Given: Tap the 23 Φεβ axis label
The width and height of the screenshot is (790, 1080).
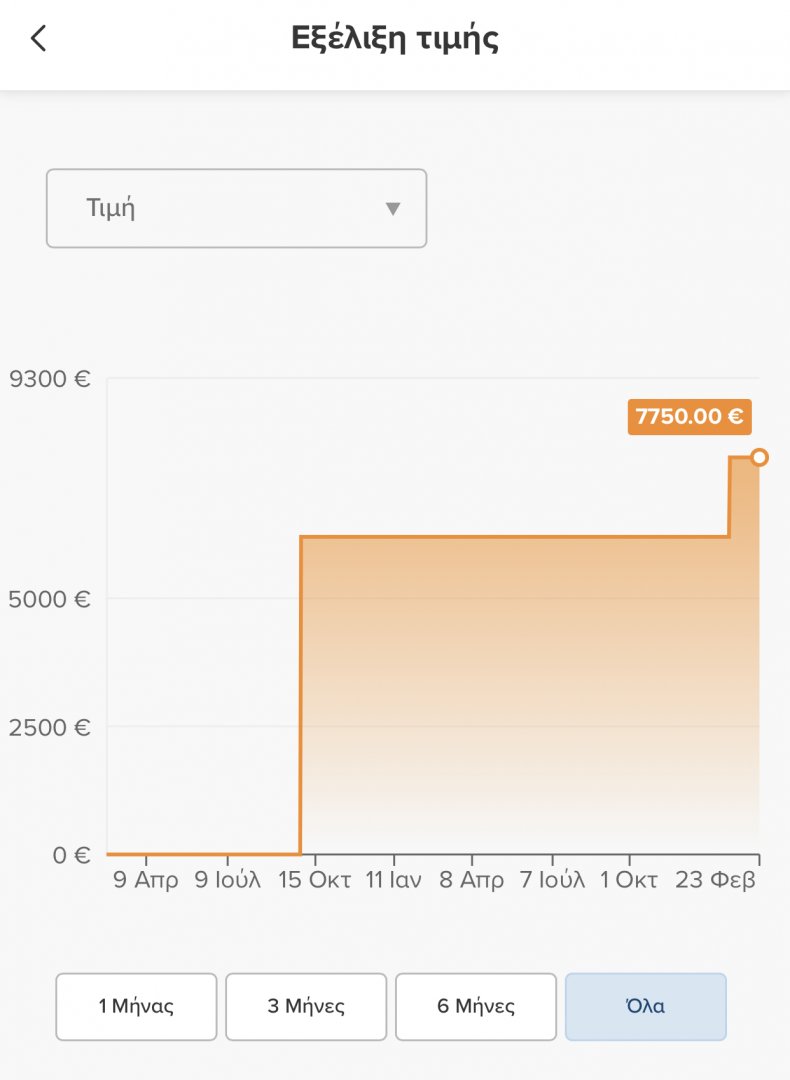Looking at the screenshot, I should tap(715, 880).
